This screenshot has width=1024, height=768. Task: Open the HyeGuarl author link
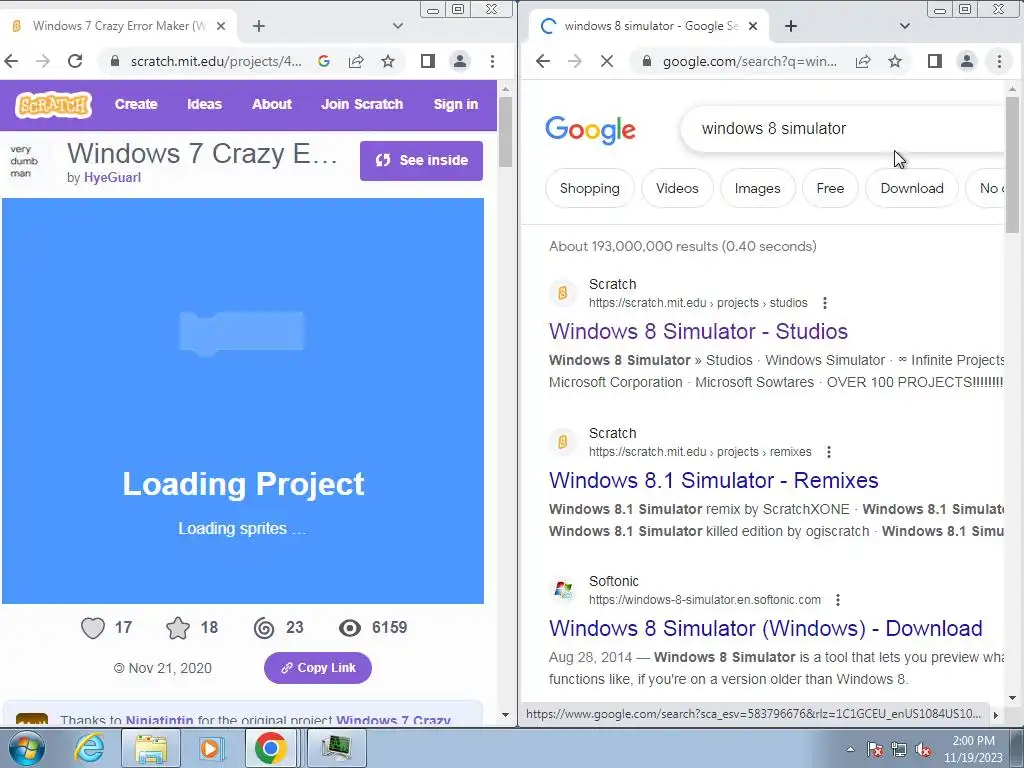(x=112, y=178)
